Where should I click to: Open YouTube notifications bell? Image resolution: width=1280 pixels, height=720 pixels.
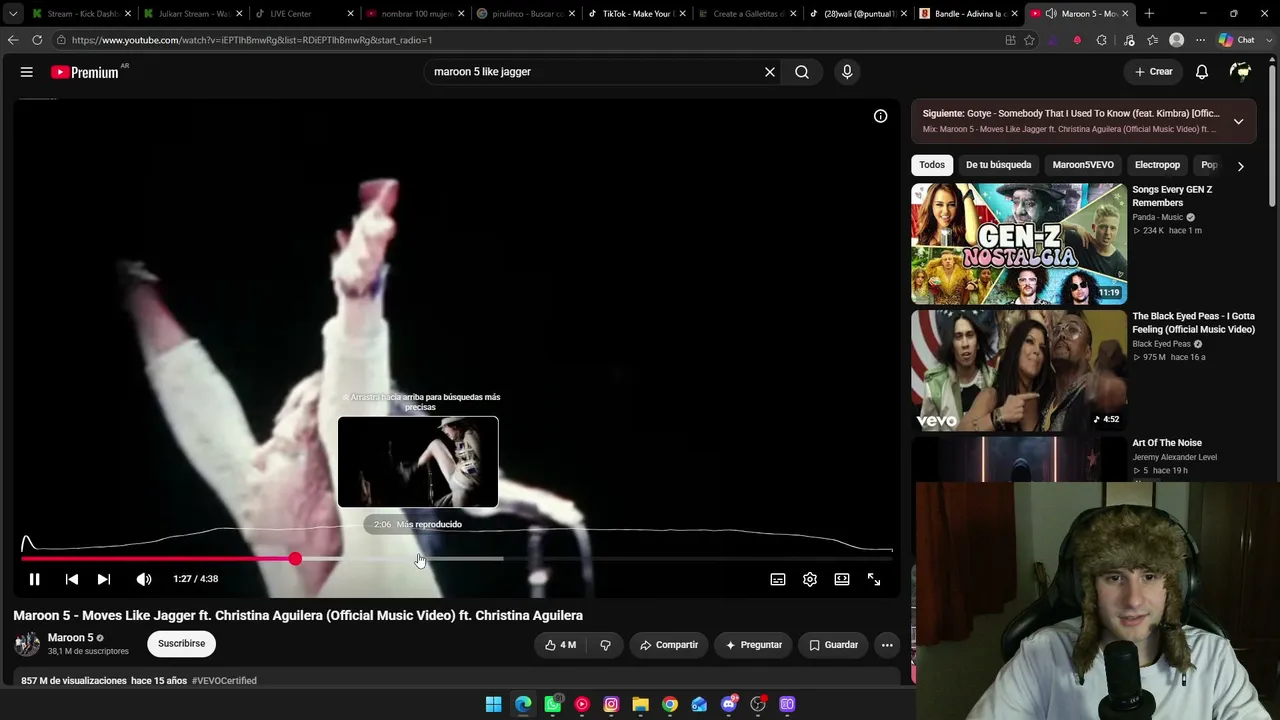[1202, 72]
